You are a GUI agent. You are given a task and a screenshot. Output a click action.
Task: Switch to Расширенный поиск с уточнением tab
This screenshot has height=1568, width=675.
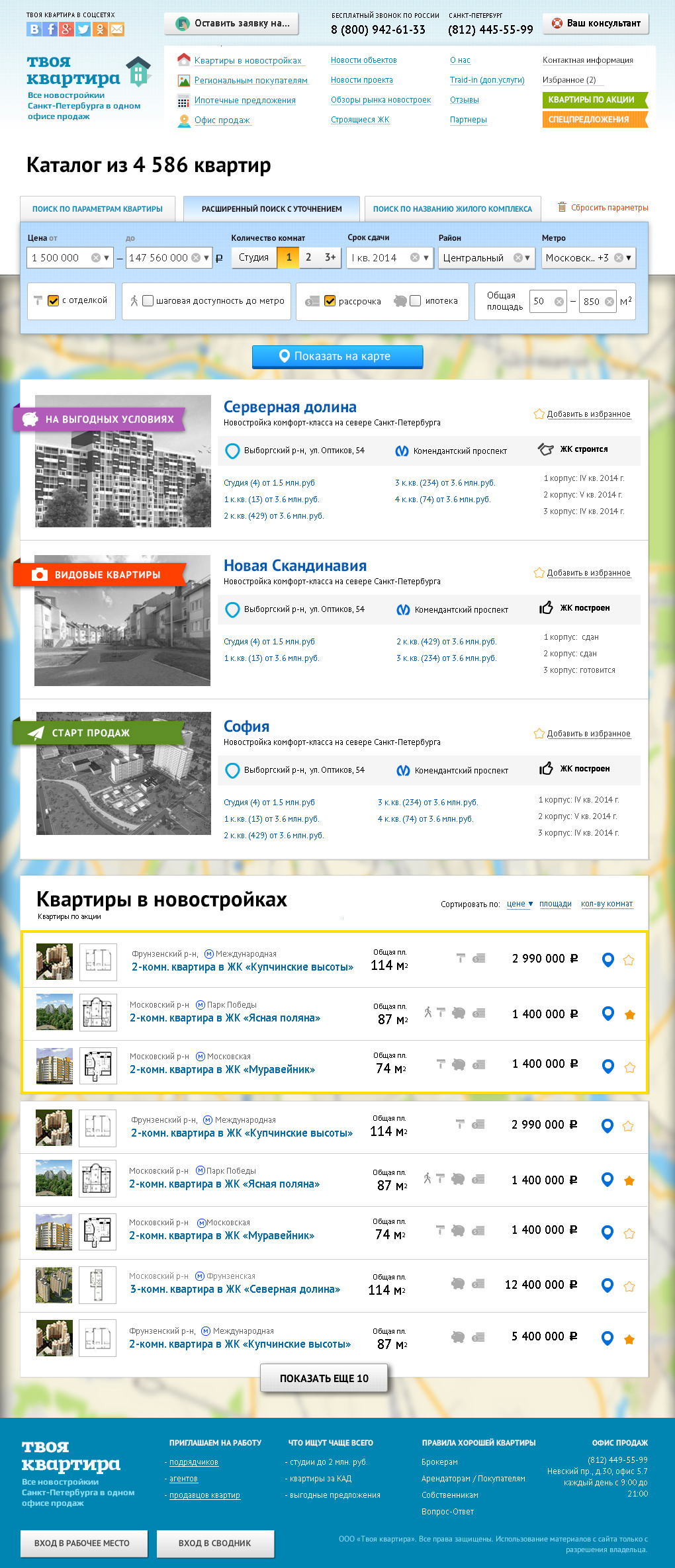coord(272,209)
